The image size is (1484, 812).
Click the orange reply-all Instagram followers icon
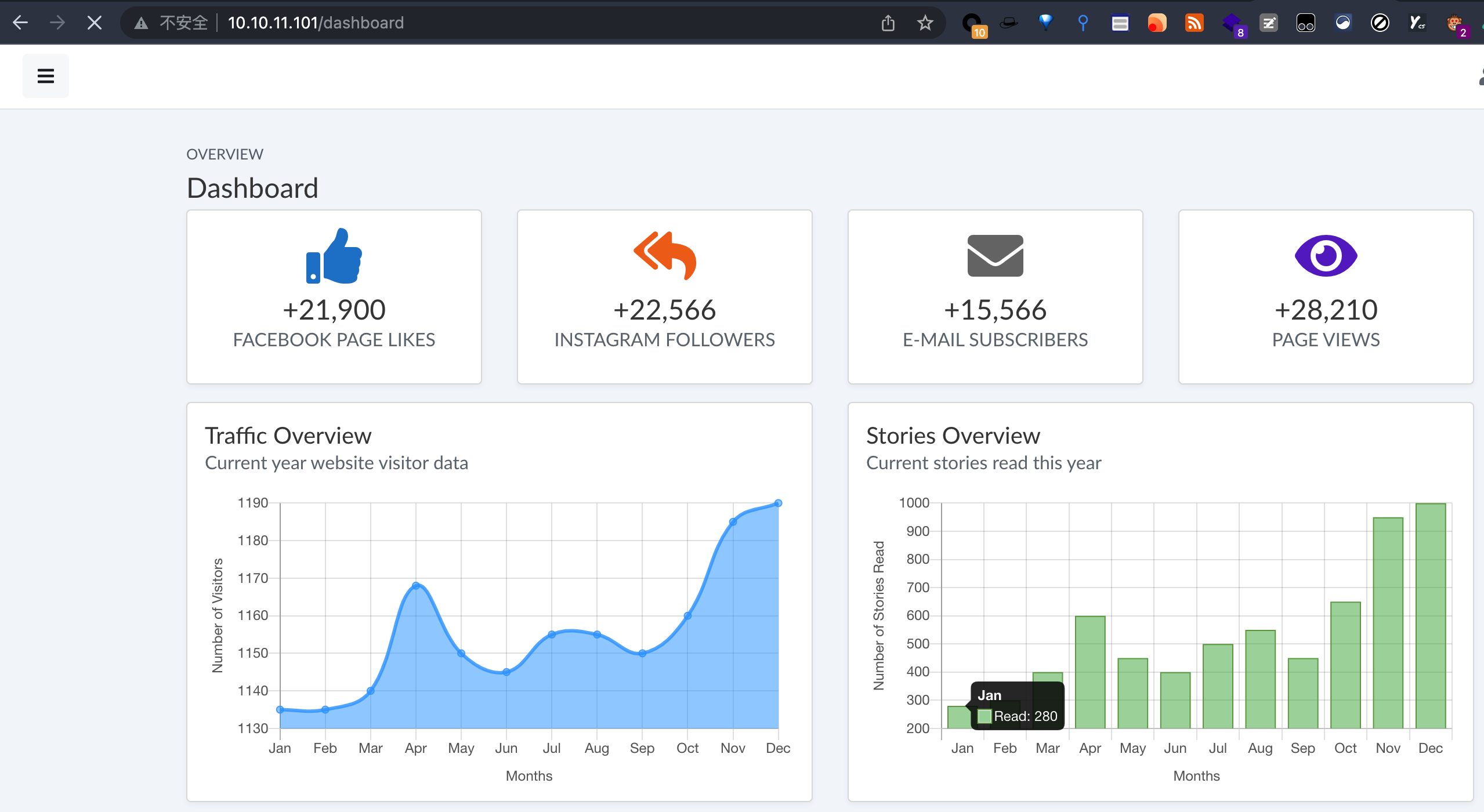(665, 256)
